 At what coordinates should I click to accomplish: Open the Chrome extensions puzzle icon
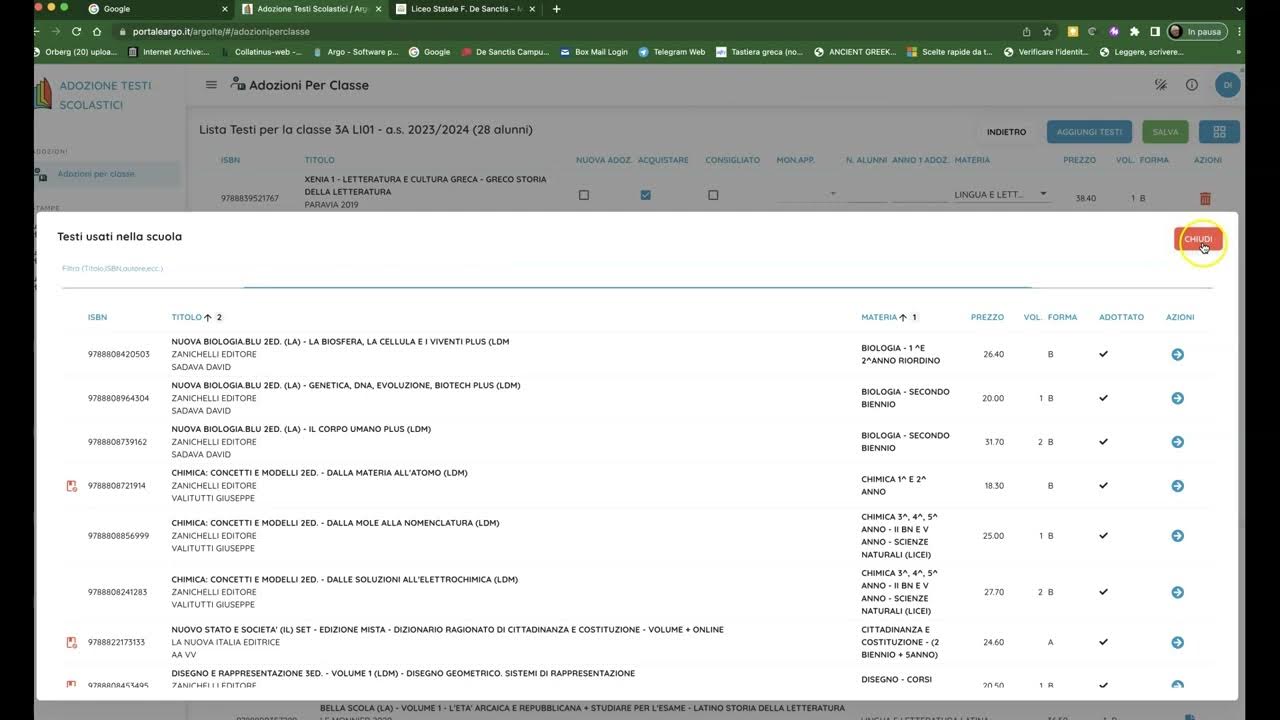click(x=1134, y=31)
